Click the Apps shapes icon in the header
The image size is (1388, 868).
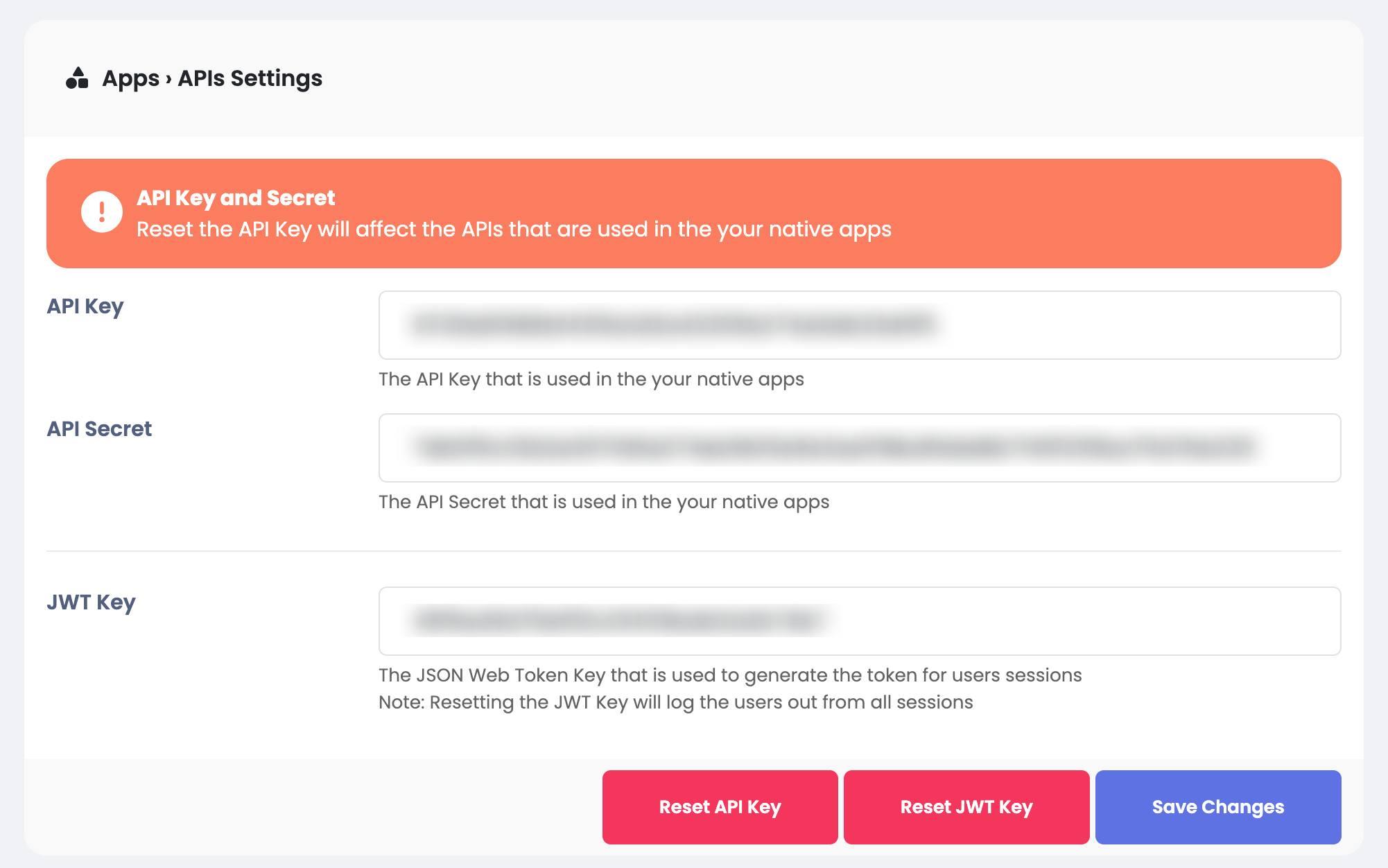pyautogui.click(x=77, y=78)
